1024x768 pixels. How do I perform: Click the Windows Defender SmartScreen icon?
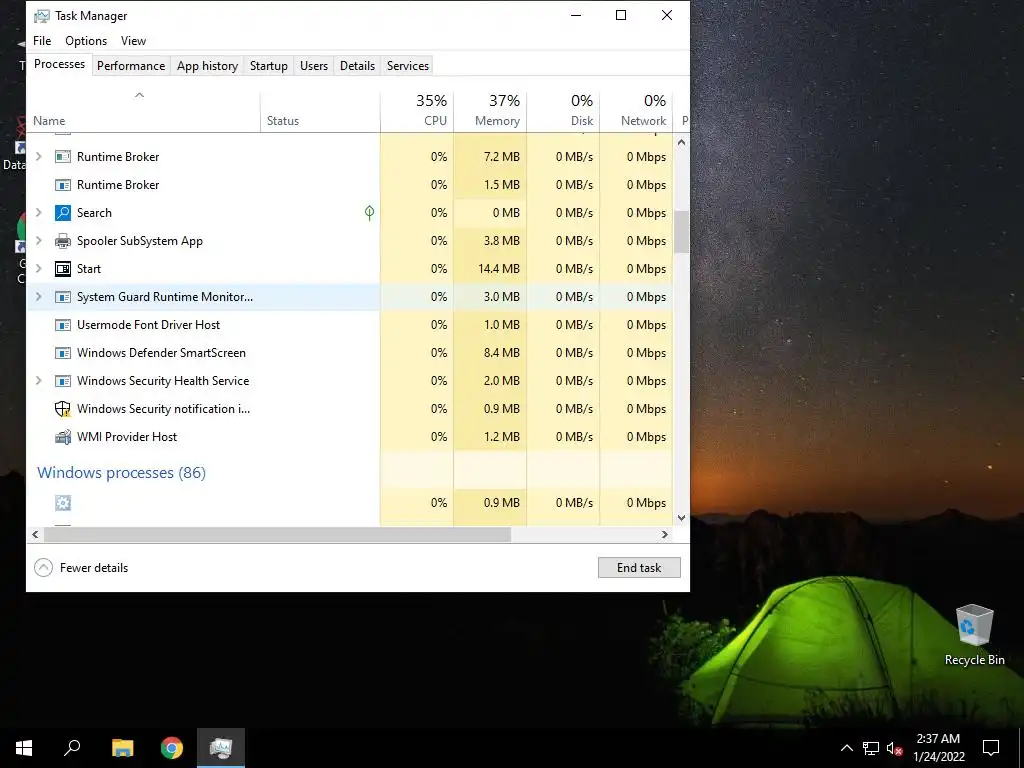click(x=63, y=353)
